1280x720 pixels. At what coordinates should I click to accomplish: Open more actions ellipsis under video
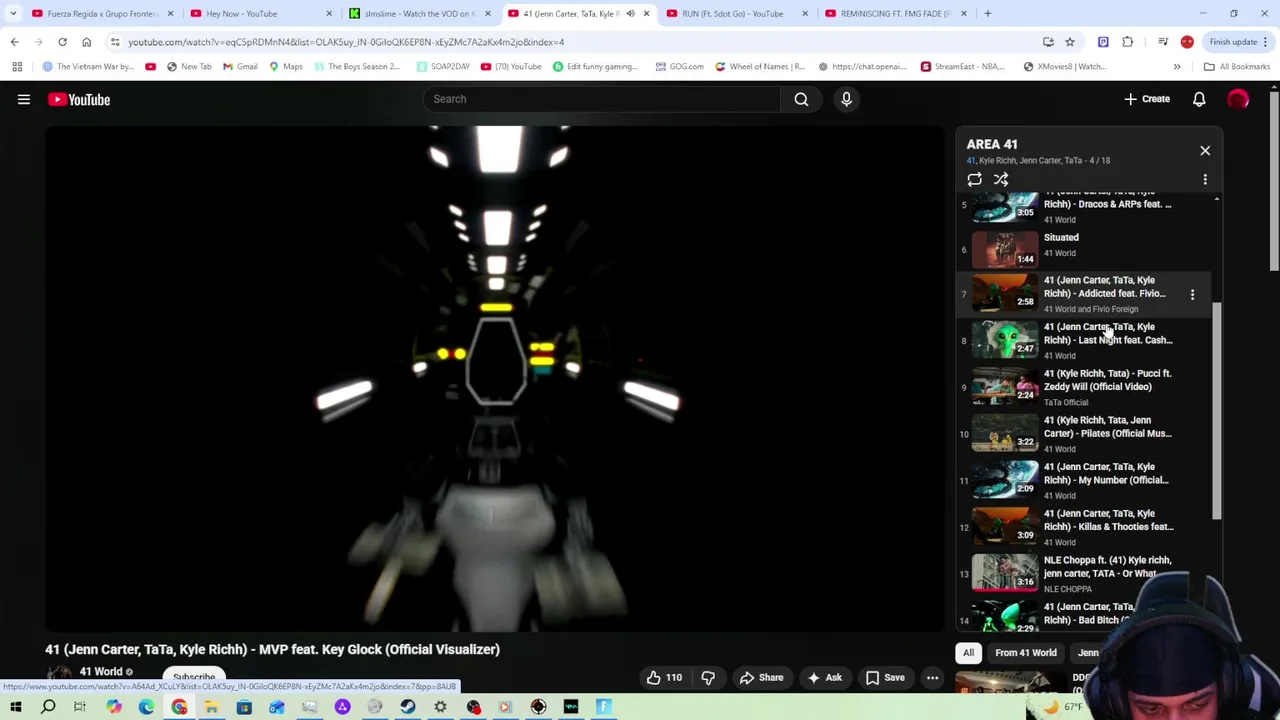coord(932,678)
